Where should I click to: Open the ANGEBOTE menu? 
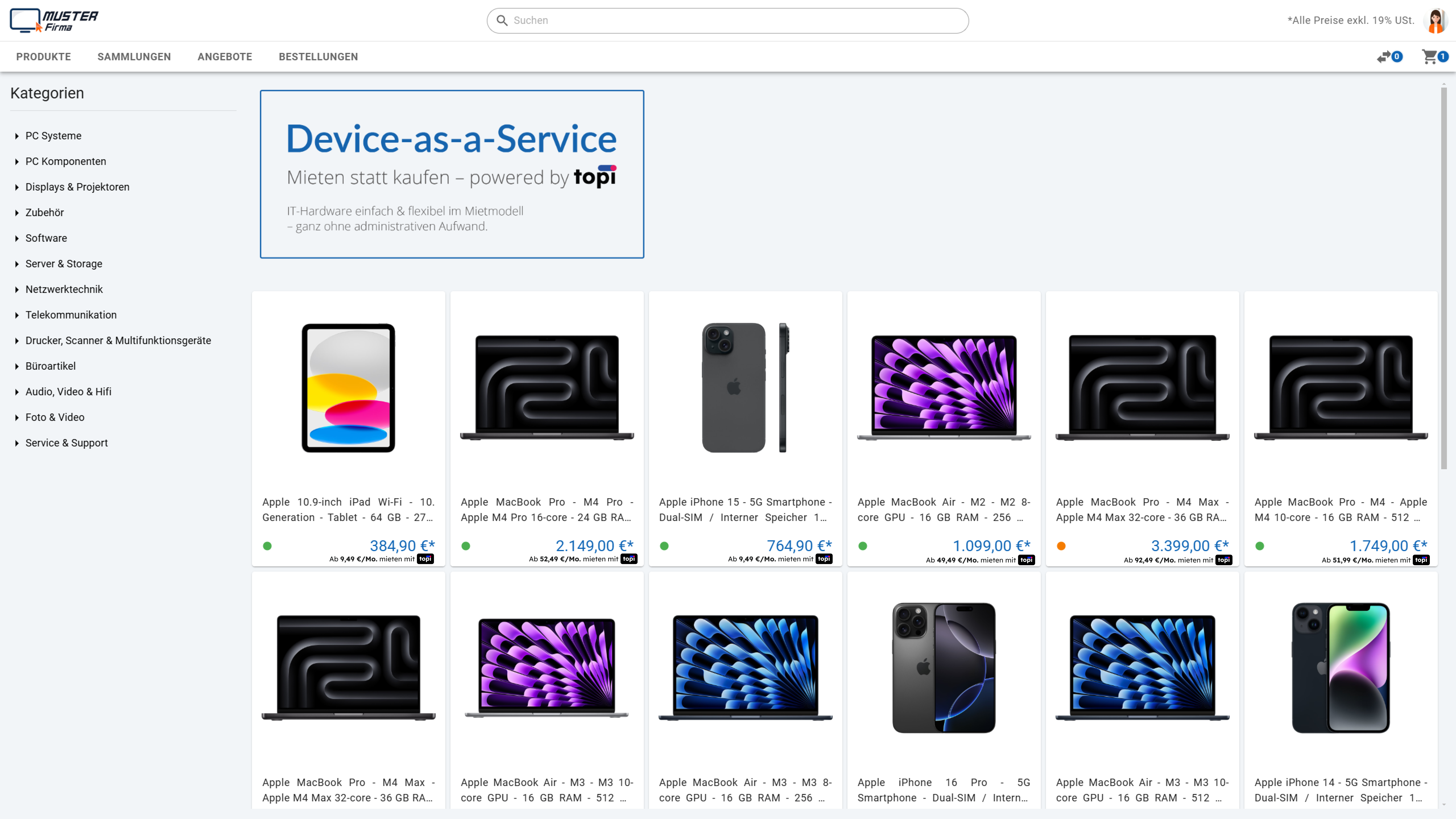[x=225, y=56]
